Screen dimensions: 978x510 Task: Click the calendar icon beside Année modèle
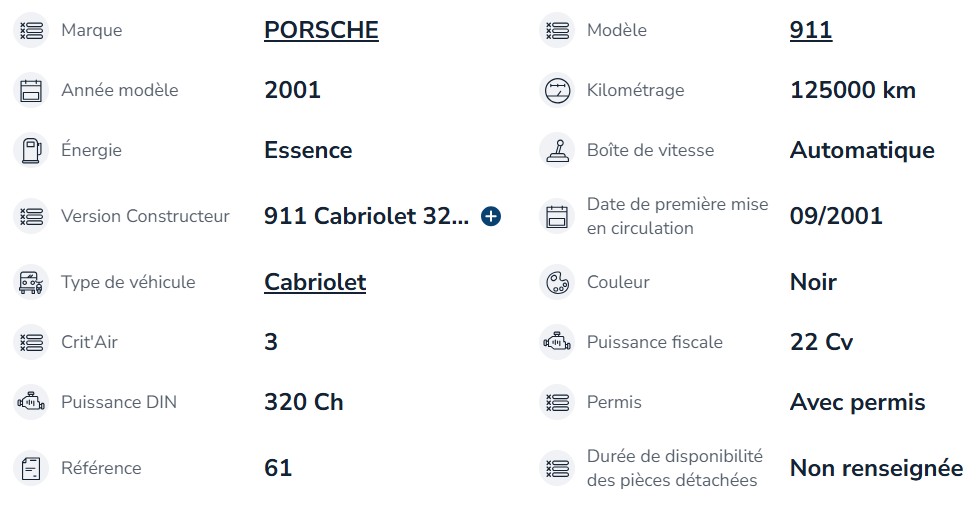[31, 90]
